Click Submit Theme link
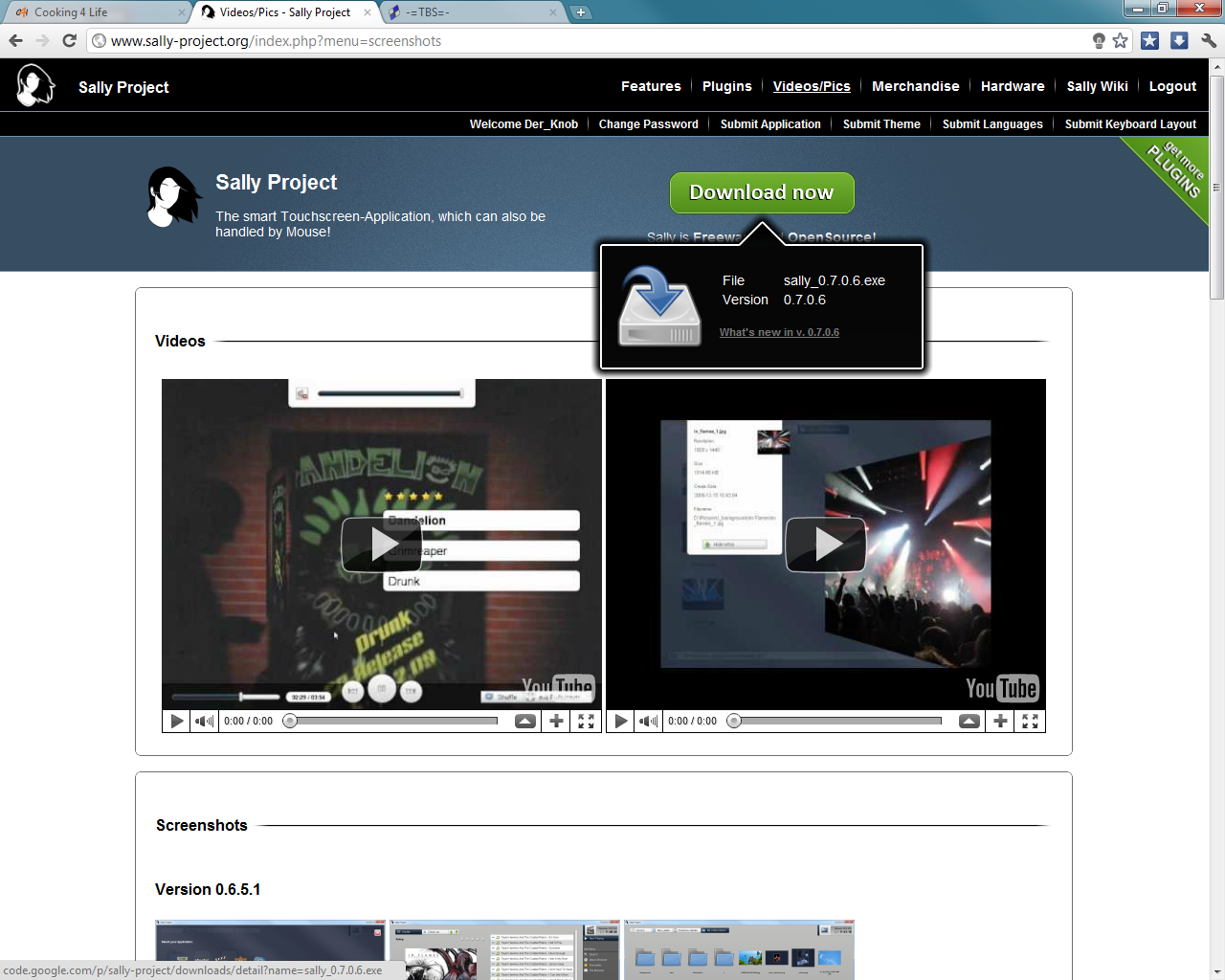This screenshot has width=1225, height=980. (x=881, y=124)
